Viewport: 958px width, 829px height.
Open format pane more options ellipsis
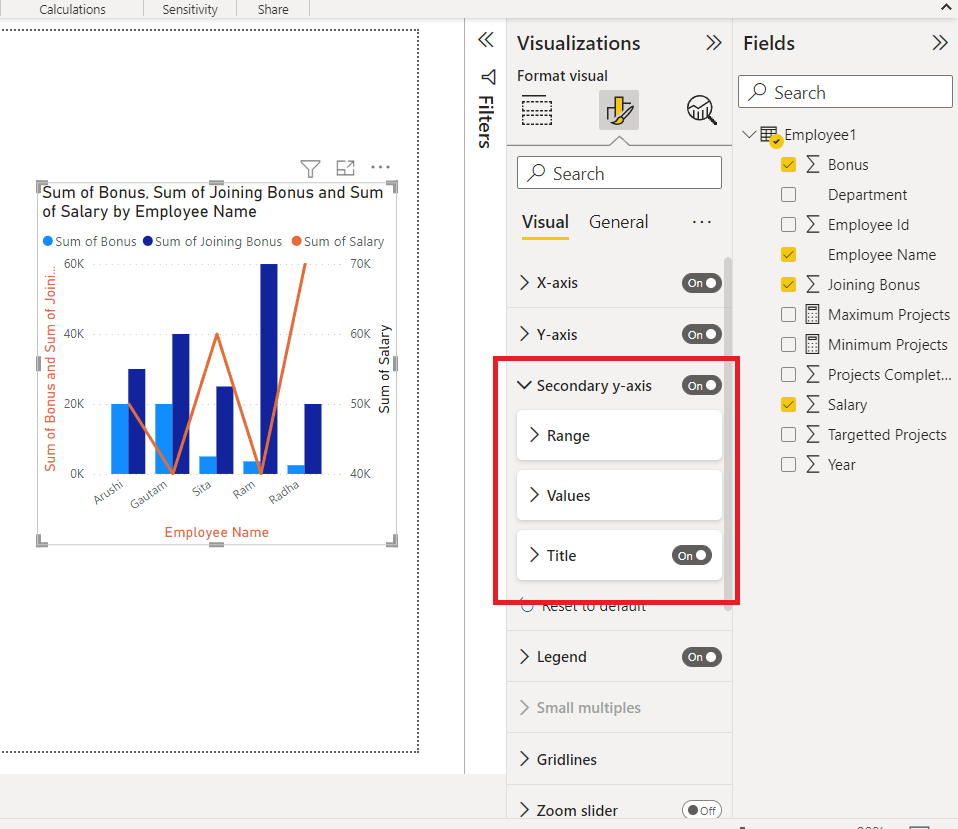702,222
